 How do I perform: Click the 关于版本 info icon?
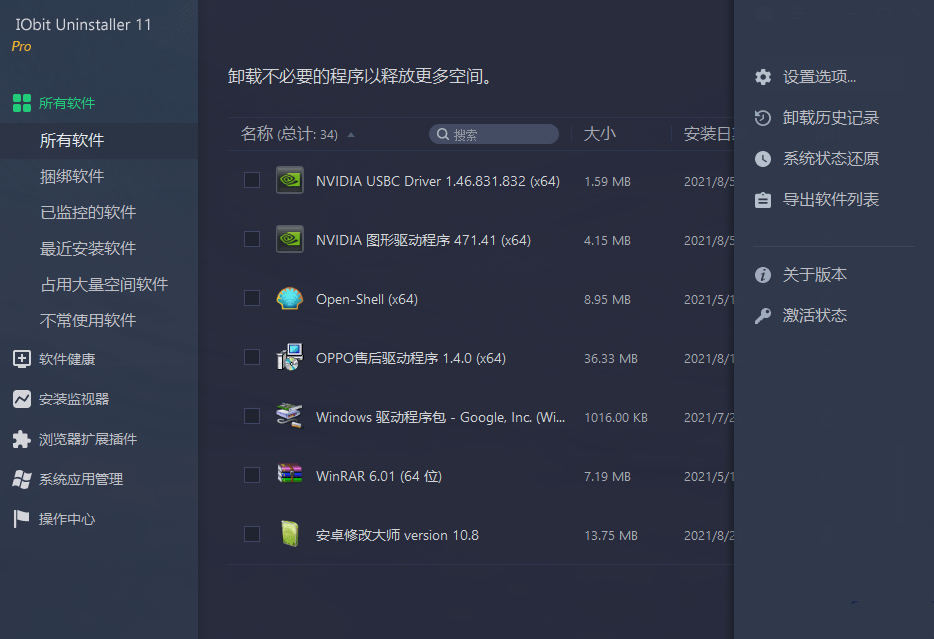763,275
